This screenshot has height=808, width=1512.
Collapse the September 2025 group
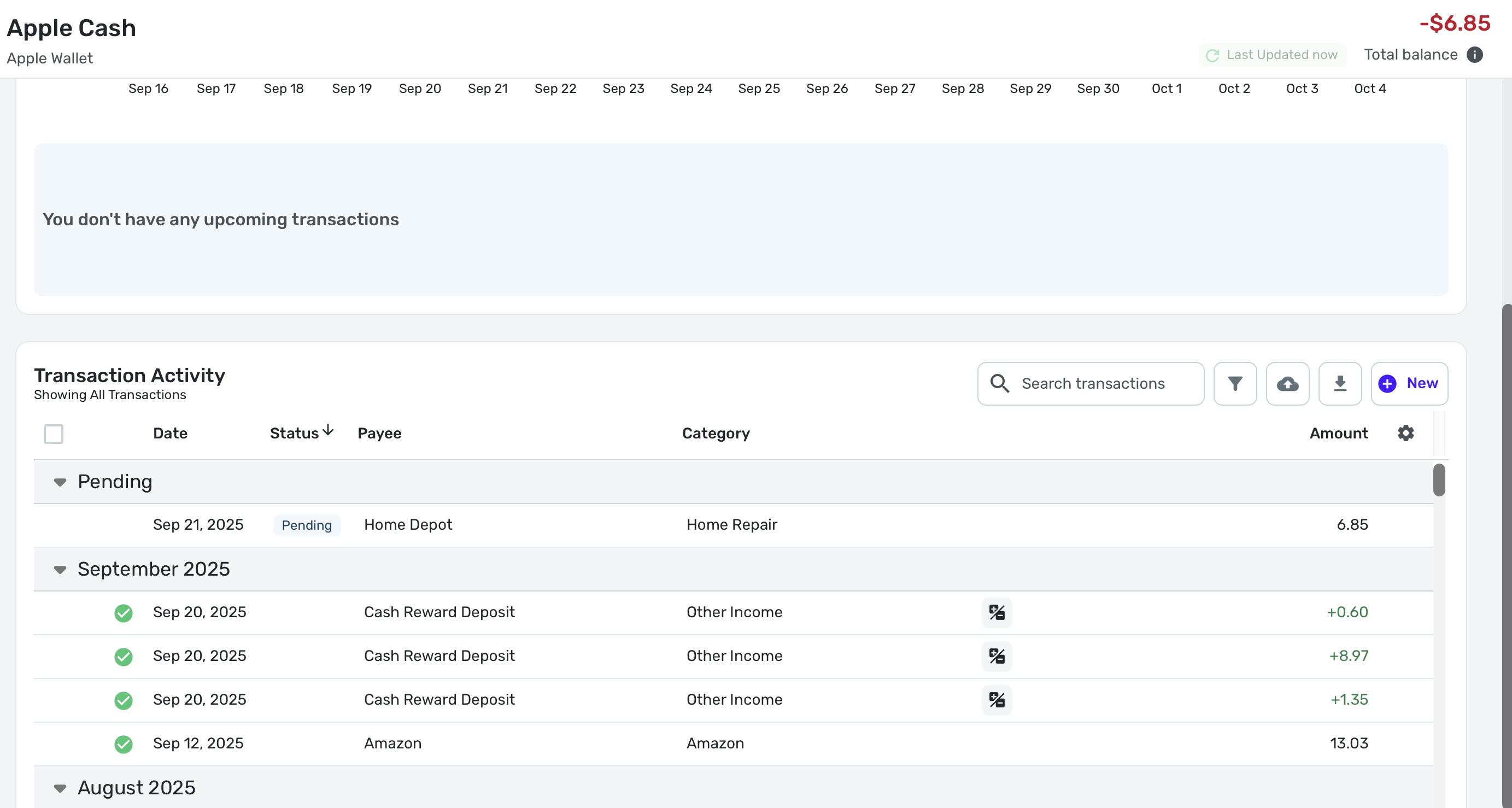[x=60, y=570]
